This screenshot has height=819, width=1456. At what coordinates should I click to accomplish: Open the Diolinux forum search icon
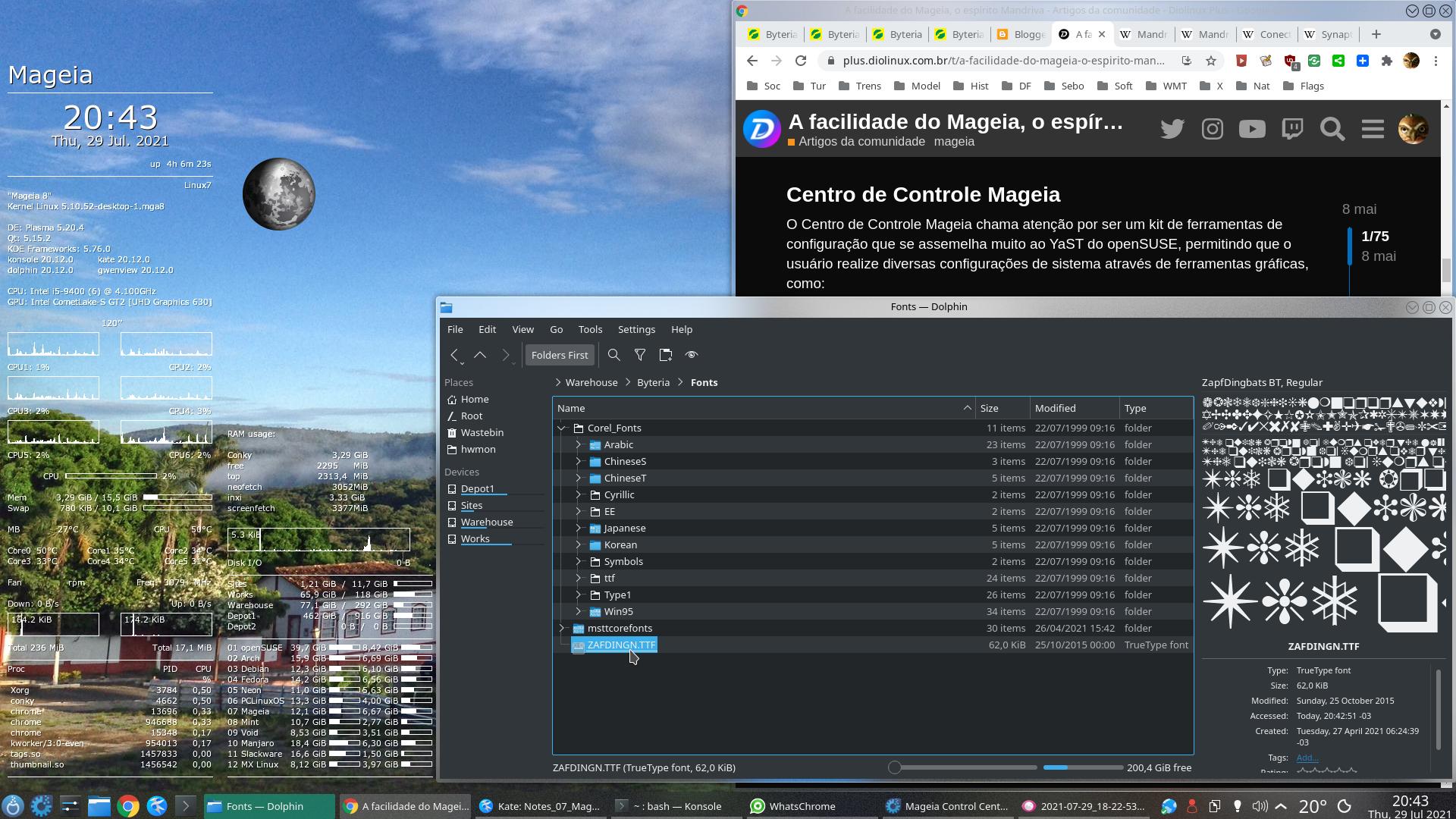1332,129
